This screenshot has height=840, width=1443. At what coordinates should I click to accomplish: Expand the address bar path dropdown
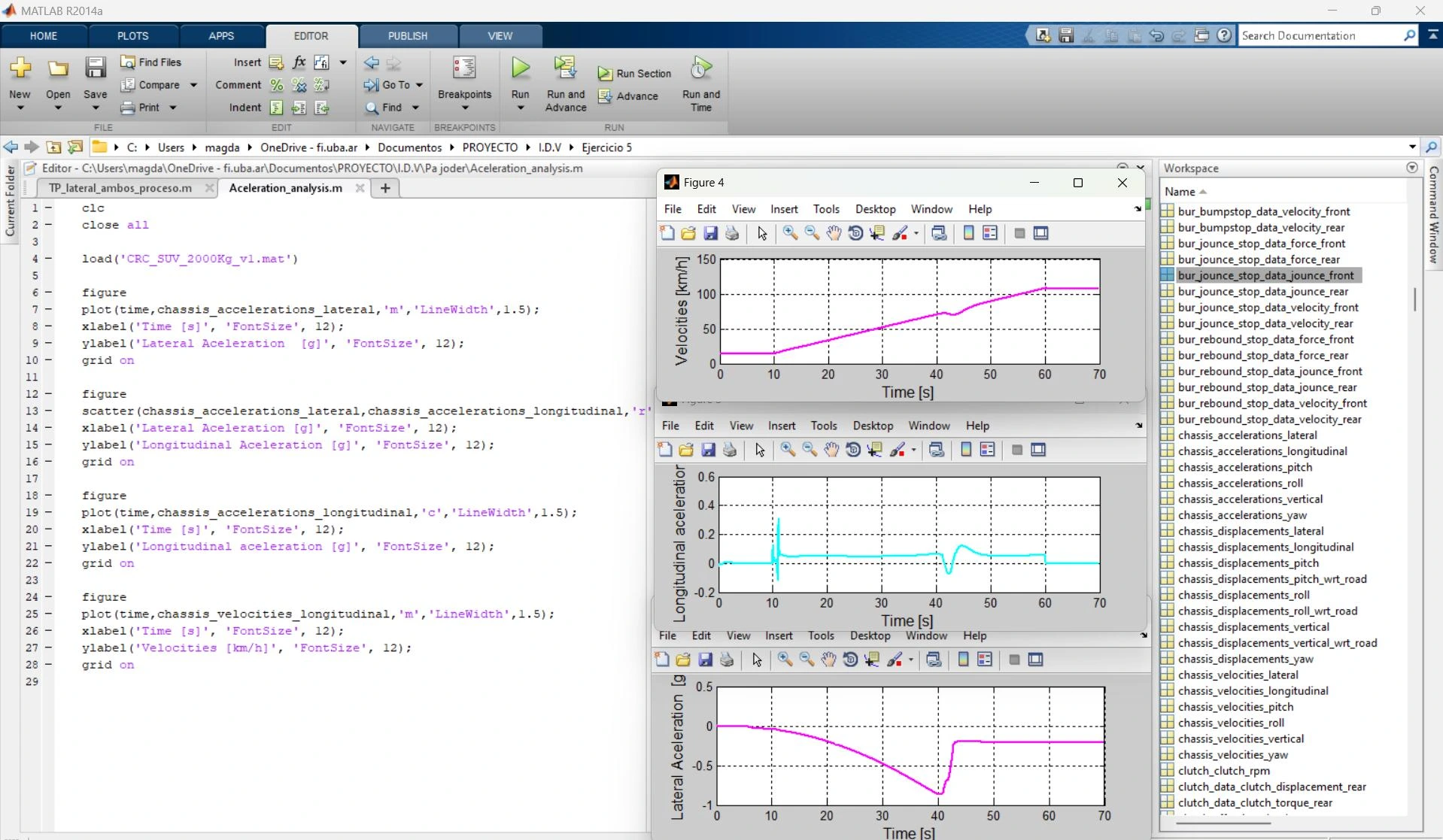pos(1412,147)
